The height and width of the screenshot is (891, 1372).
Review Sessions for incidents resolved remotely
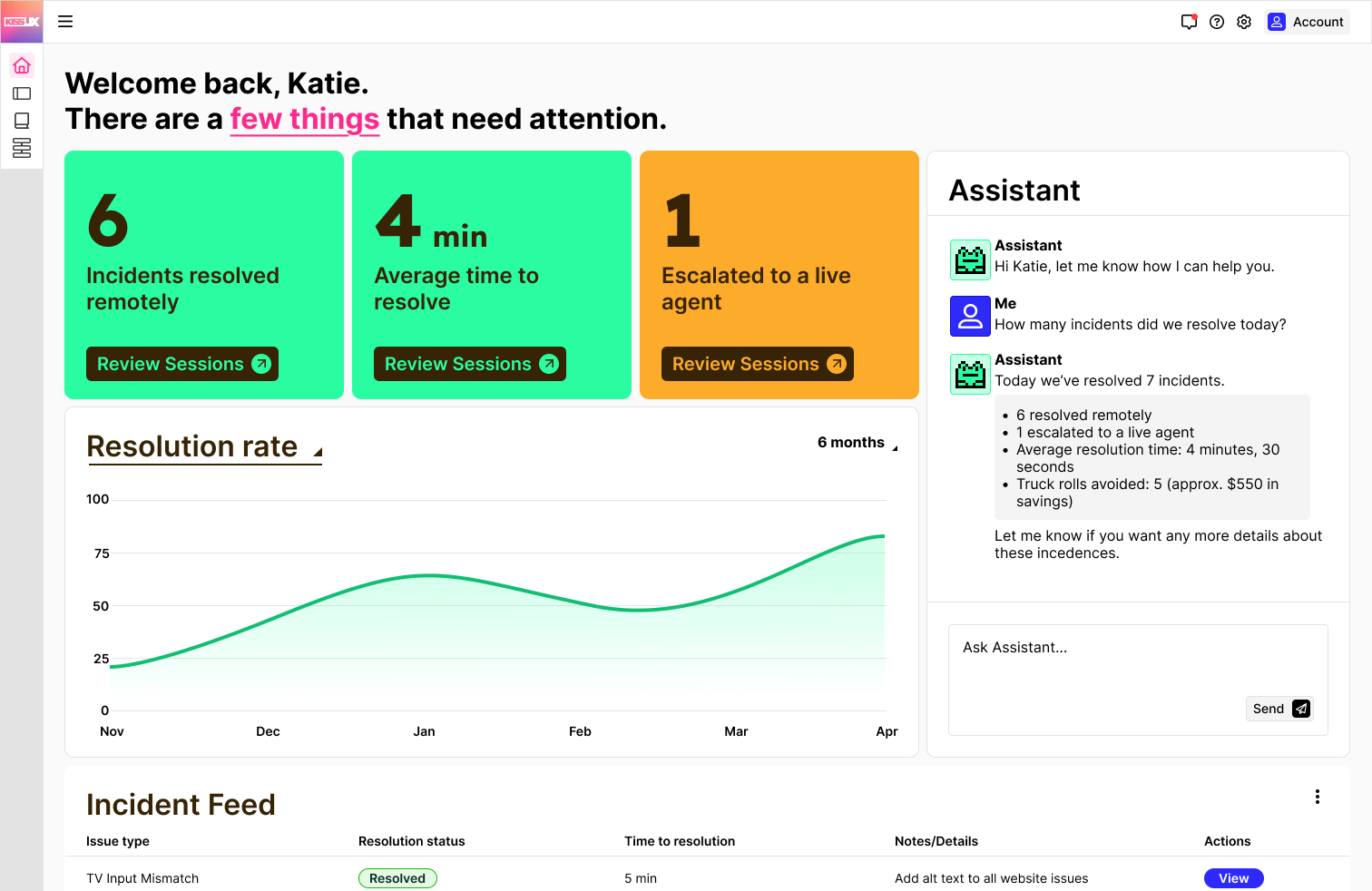click(181, 363)
